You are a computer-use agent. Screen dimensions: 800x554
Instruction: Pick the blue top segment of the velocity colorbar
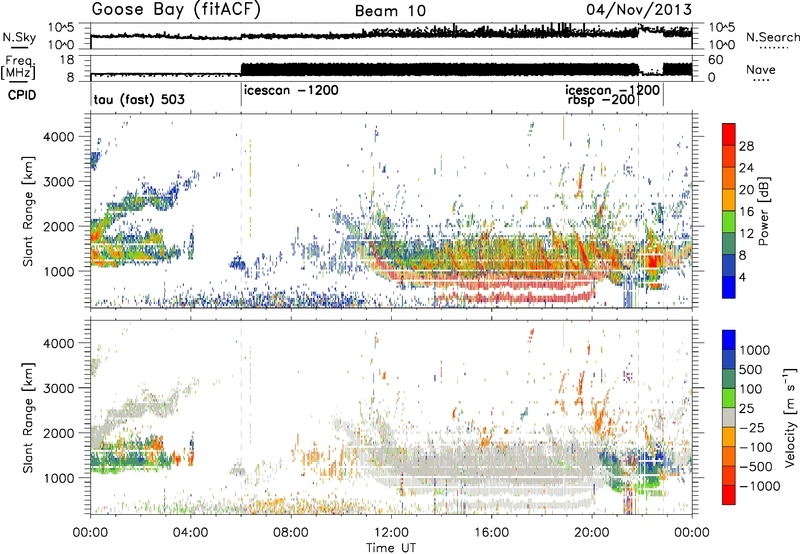[729, 340]
